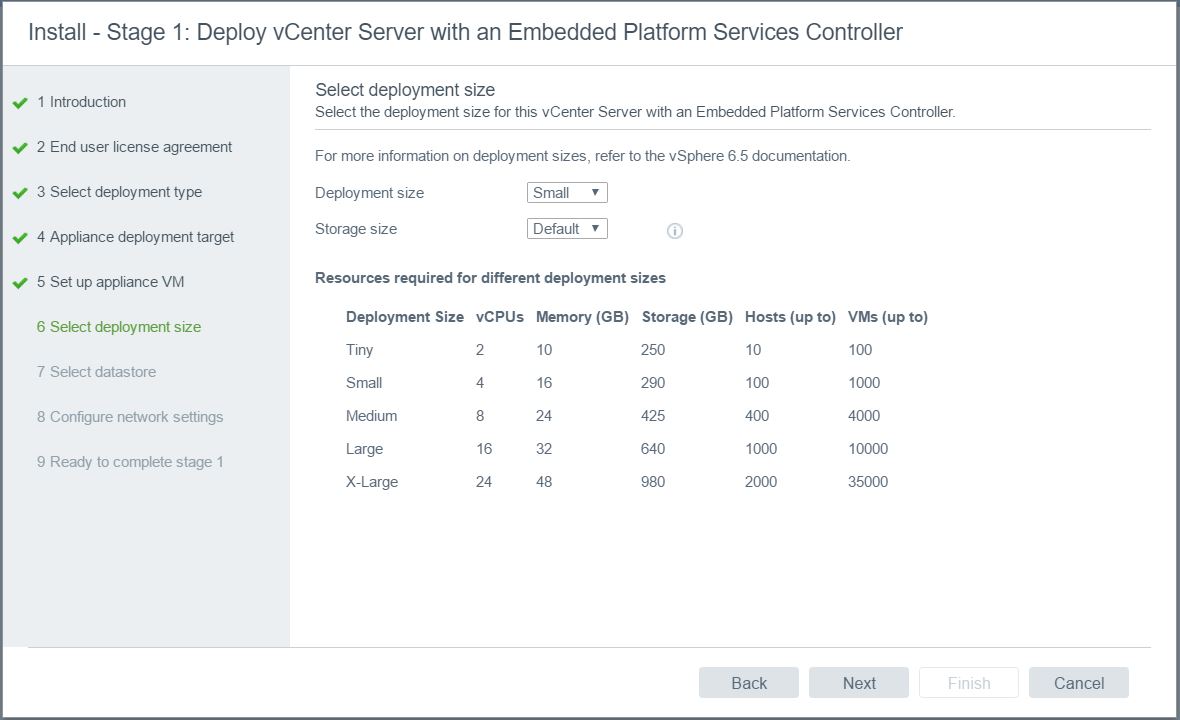Image resolution: width=1180 pixels, height=720 pixels.
Task: Click the vCPUs column header
Action: [x=500, y=317]
